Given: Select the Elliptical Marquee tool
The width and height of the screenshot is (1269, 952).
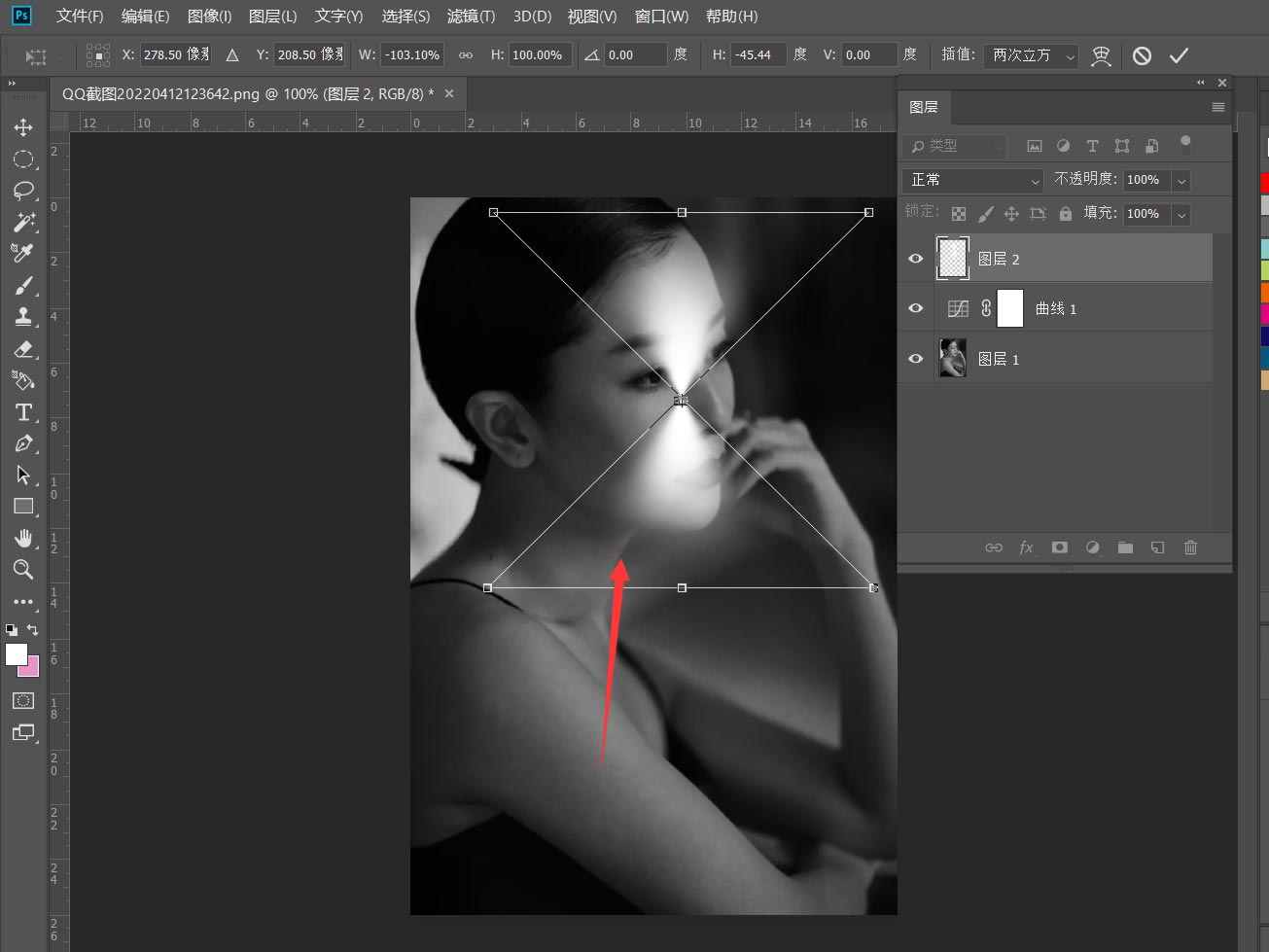Looking at the screenshot, I should [23, 159].
